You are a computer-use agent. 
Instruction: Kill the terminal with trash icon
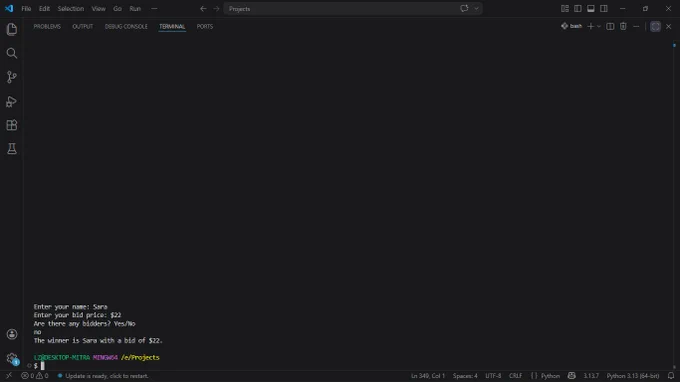click(623, 26)
